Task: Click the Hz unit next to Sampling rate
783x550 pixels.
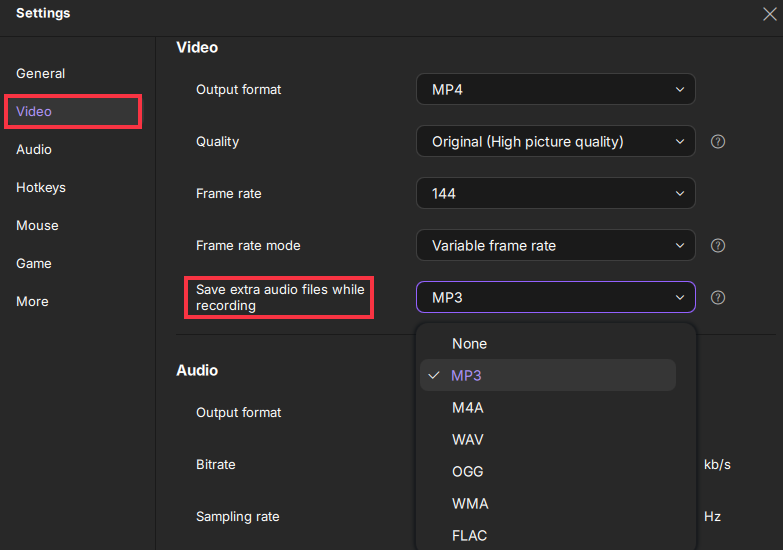Action: pos(712,517)
